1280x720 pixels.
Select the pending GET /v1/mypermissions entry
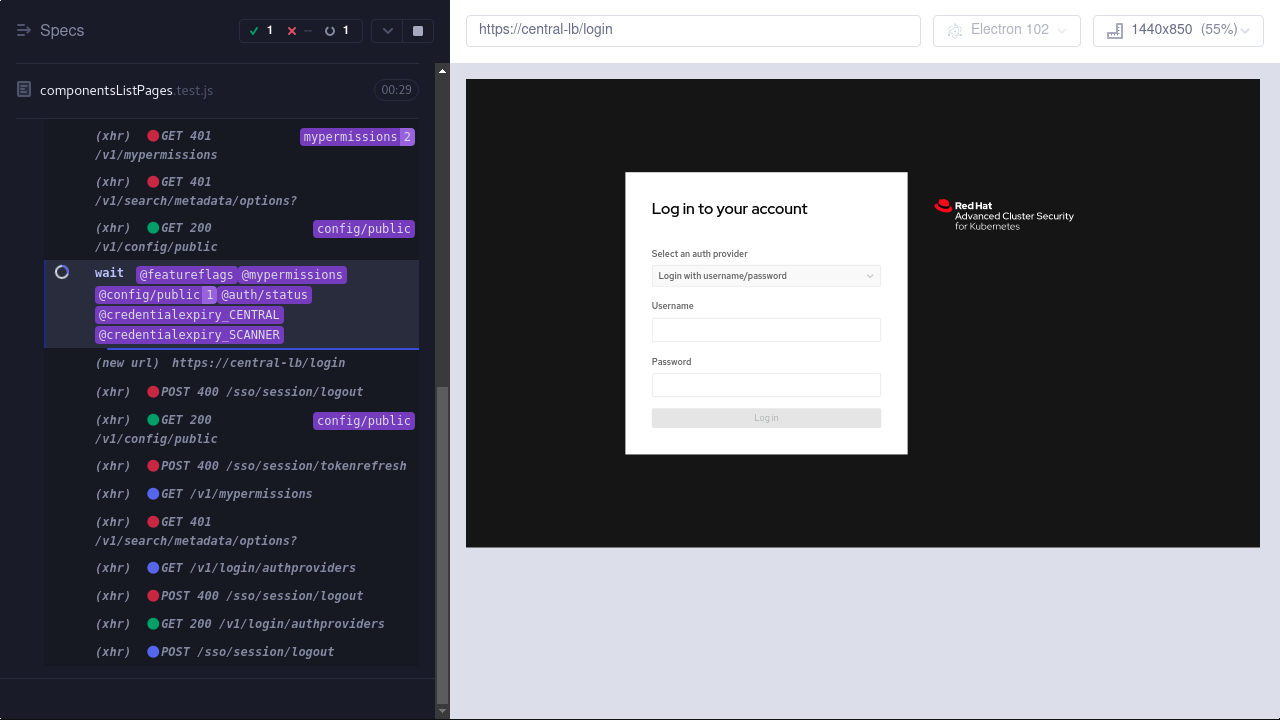(232, 494)
